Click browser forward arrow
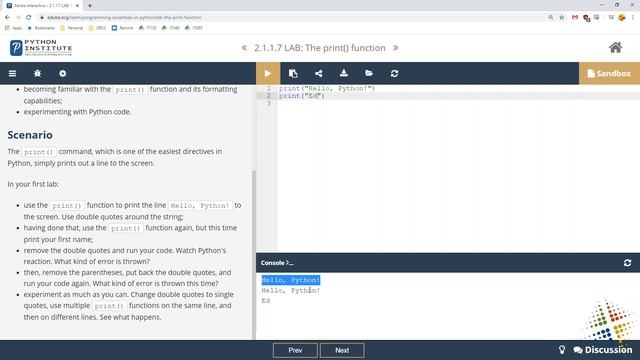 point(18,18)
